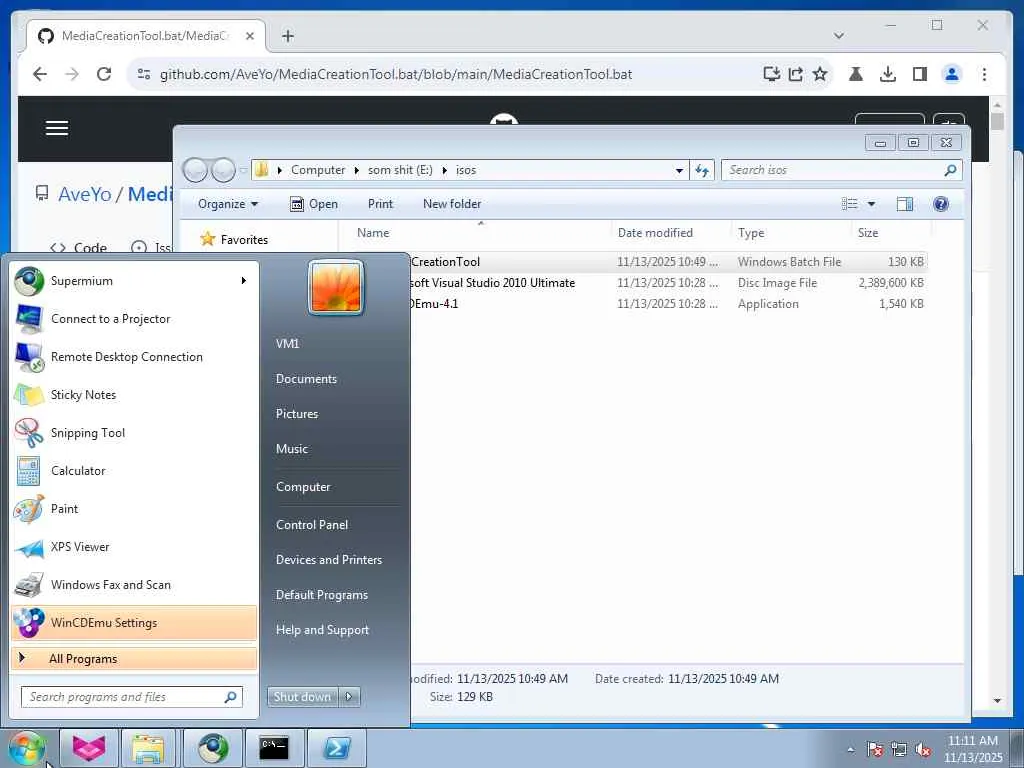Viewport: 1024px width, 768px height.
Task: Open Help and Support
Action: click(x=322, y=630)
